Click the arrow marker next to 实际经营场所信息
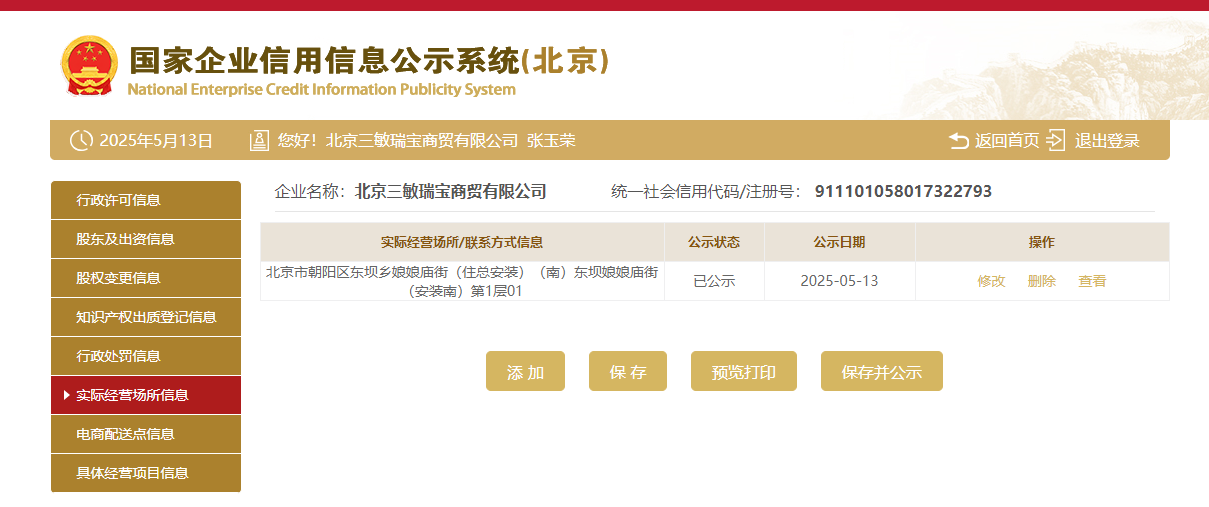 (x=67, y=395)
